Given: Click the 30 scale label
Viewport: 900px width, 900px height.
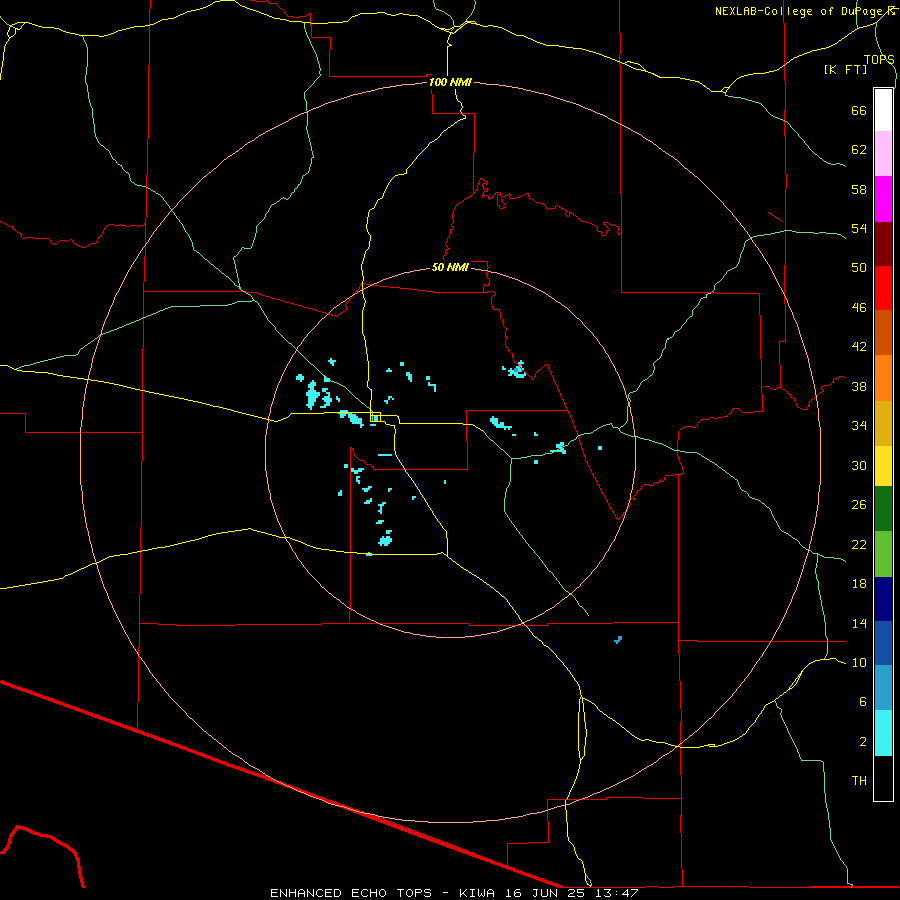Looking at the screenshot, I should click(x=859, y=465).
